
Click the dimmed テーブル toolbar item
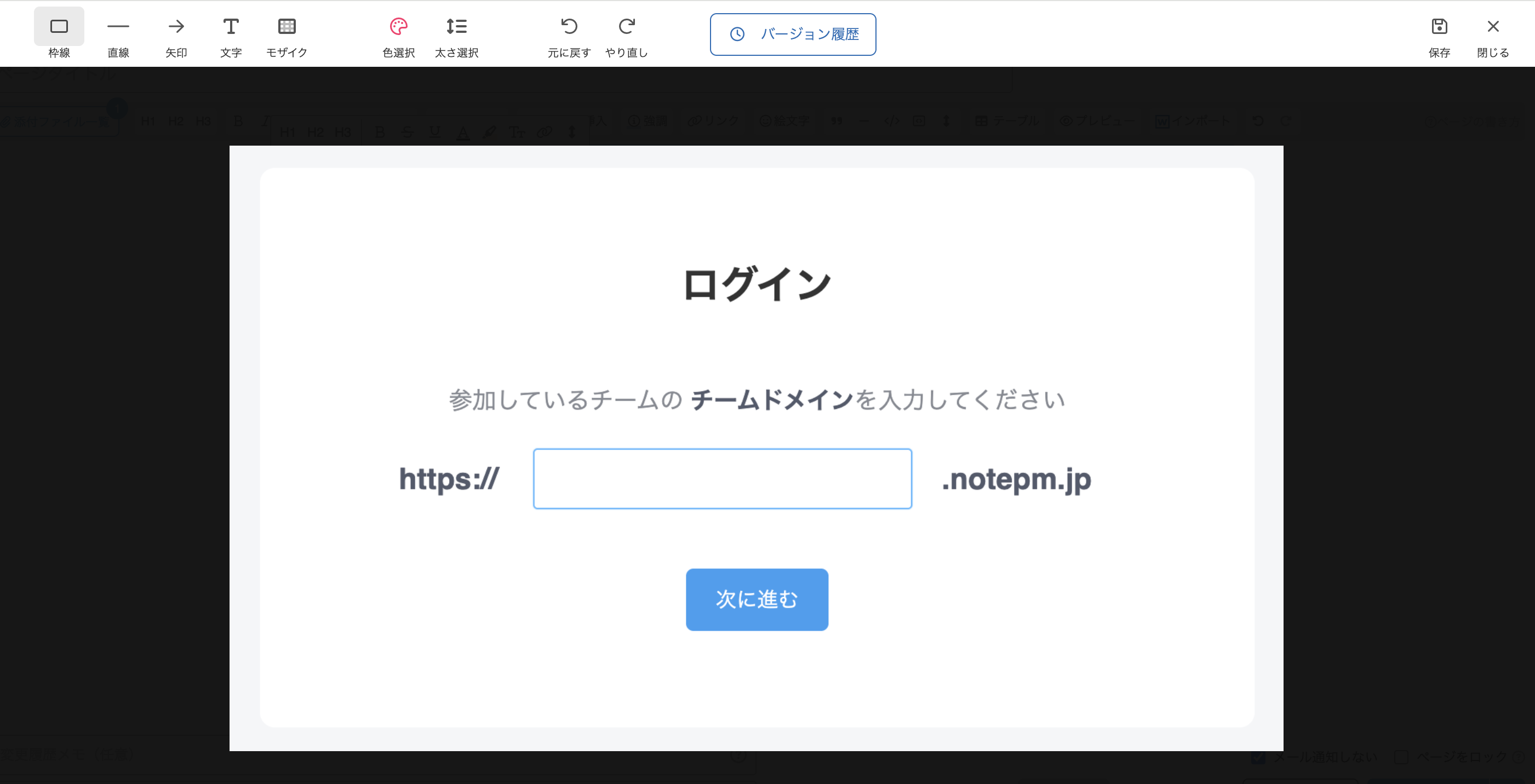click(x=1007, y=121)
